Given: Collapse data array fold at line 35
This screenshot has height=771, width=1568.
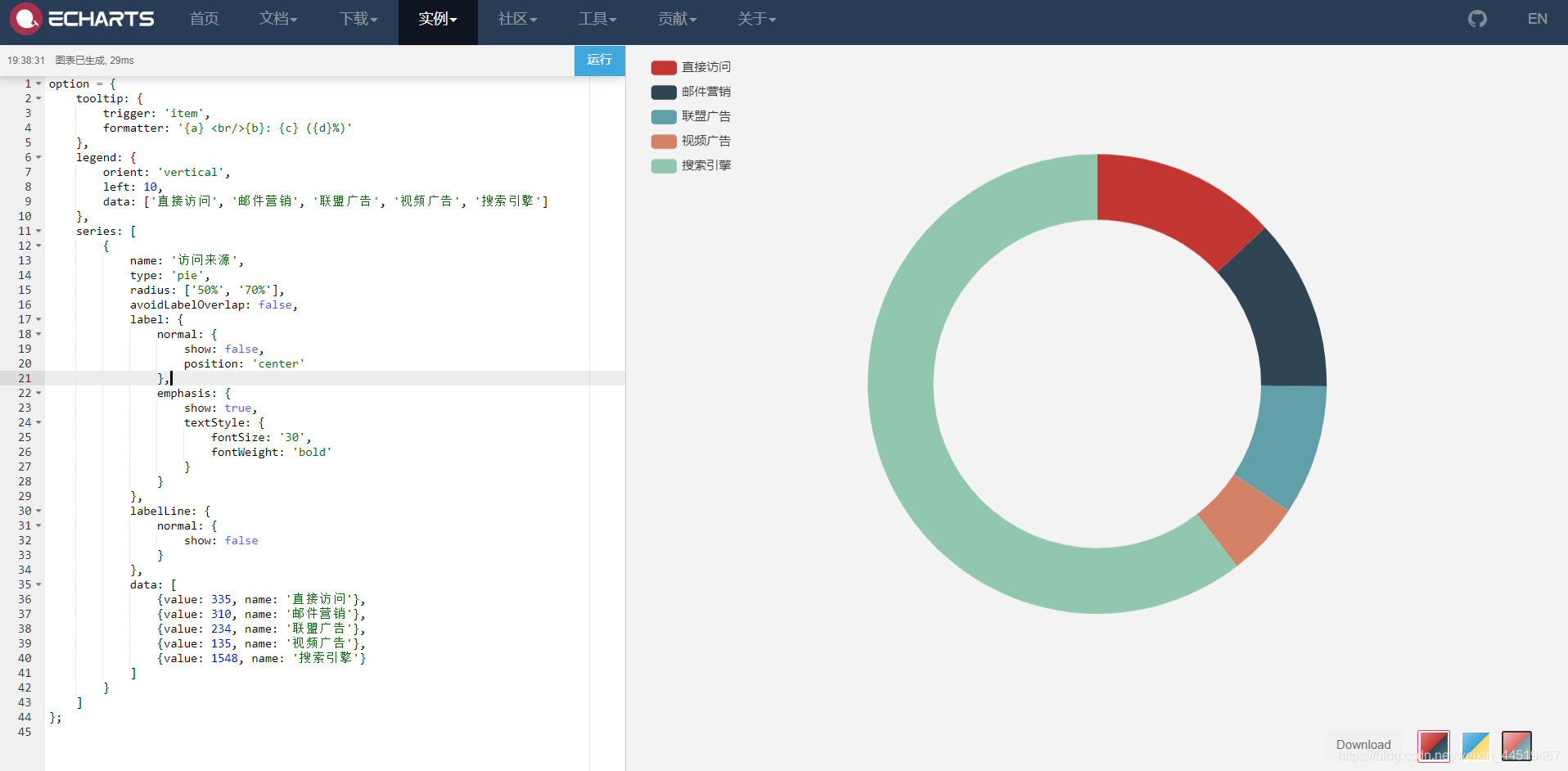Looking at the screenshot, I should pos(38,584).
